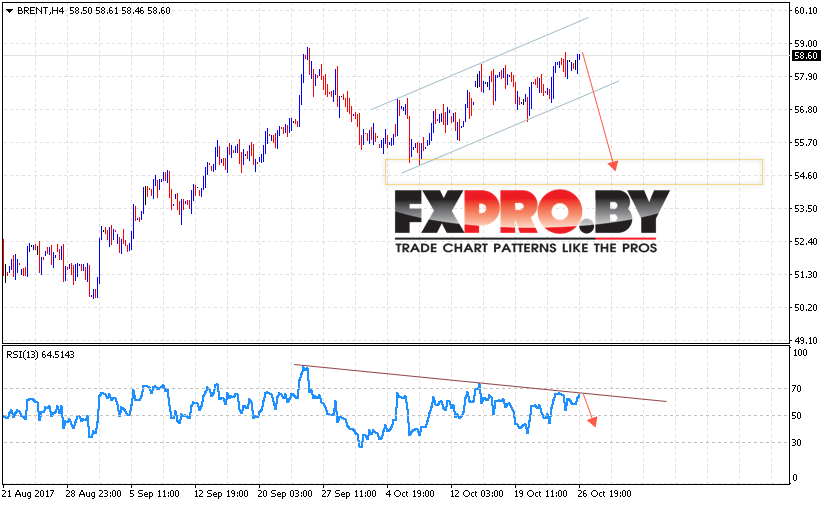Click the red arrowhead in the price chart
This screenshot has height=505, width=829.
(613, 165)
